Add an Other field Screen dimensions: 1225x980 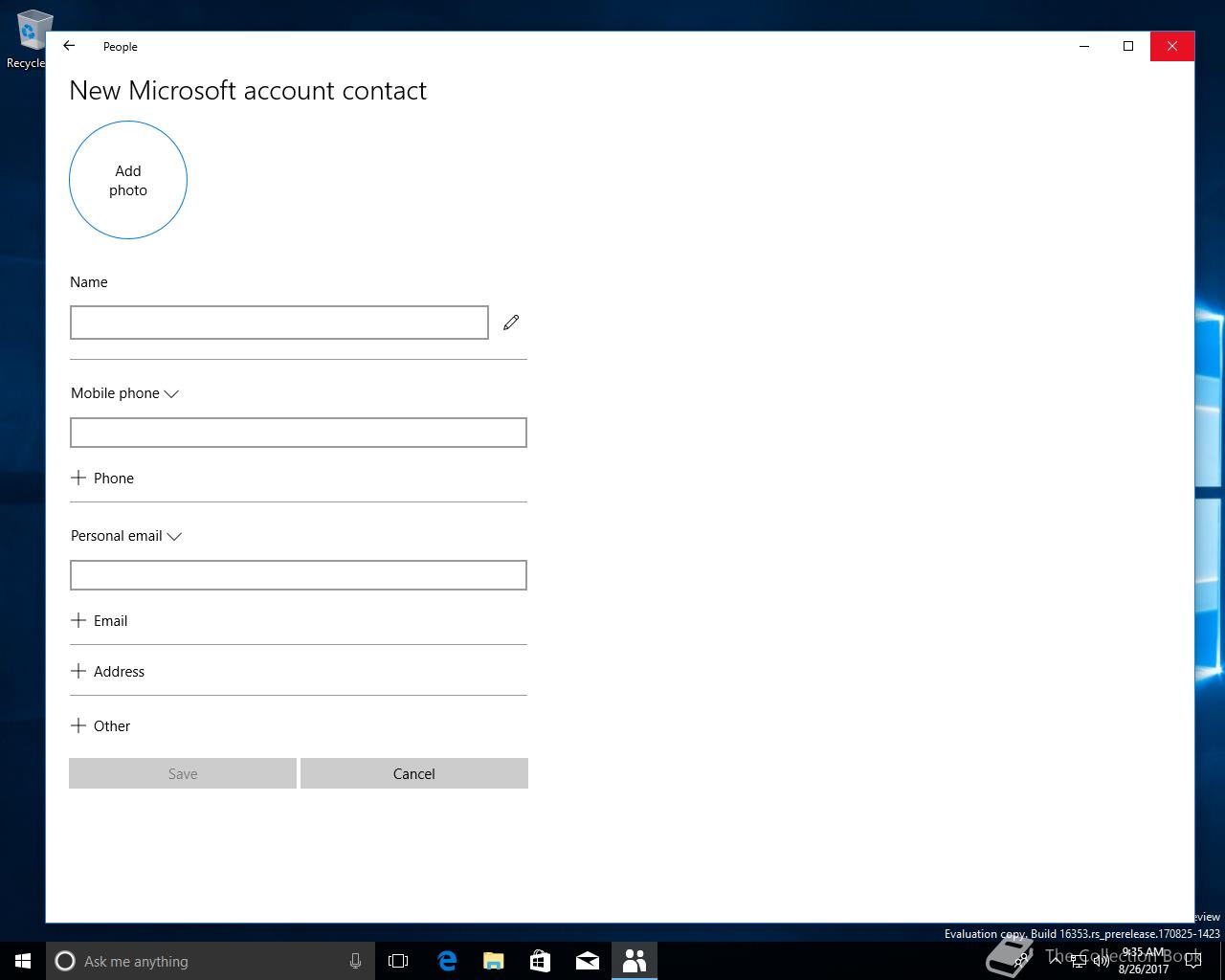coord(100,725)
